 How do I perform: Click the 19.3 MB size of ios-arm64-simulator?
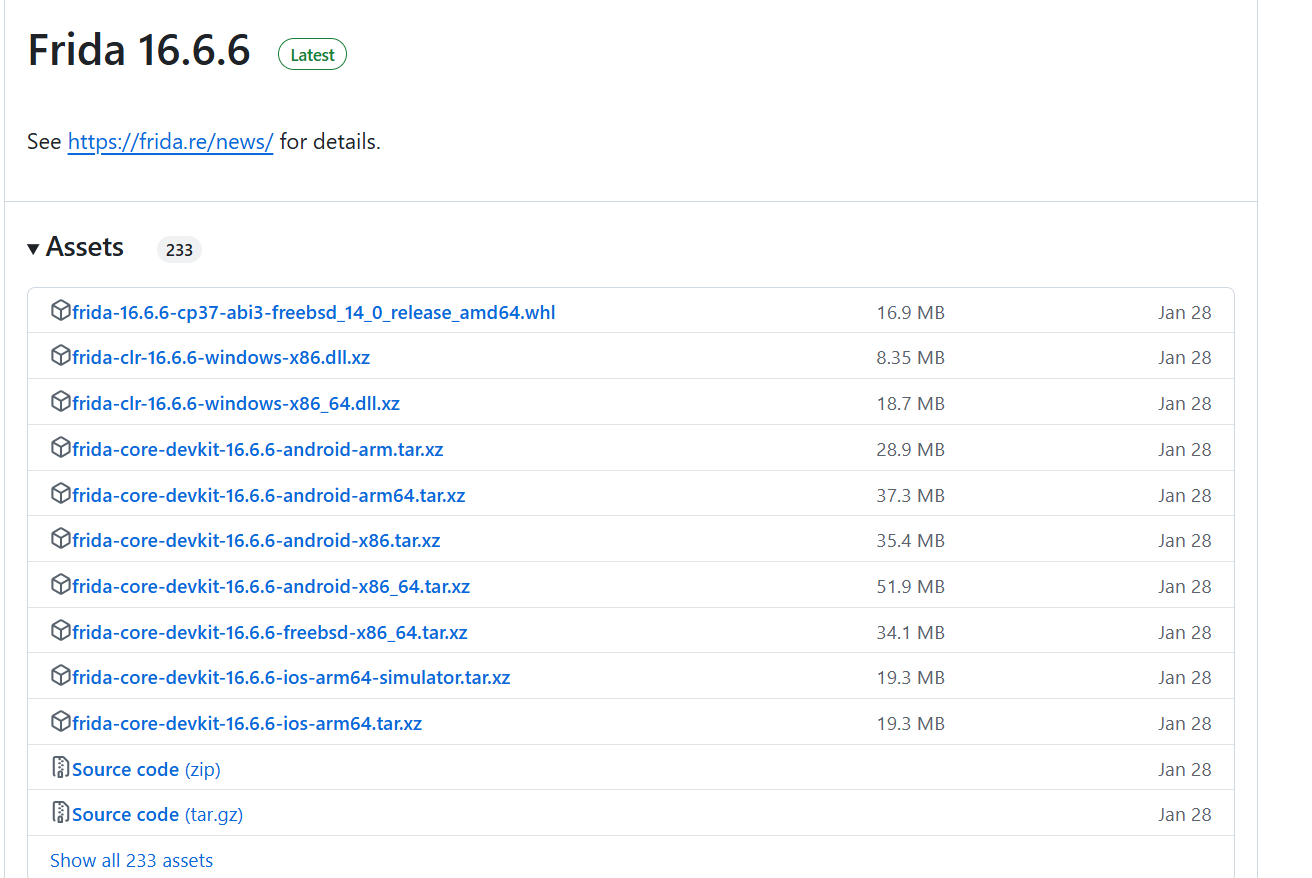tap(911, 678)
